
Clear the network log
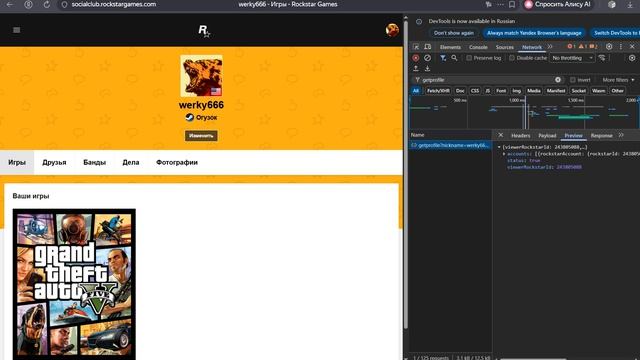(427, 58)
